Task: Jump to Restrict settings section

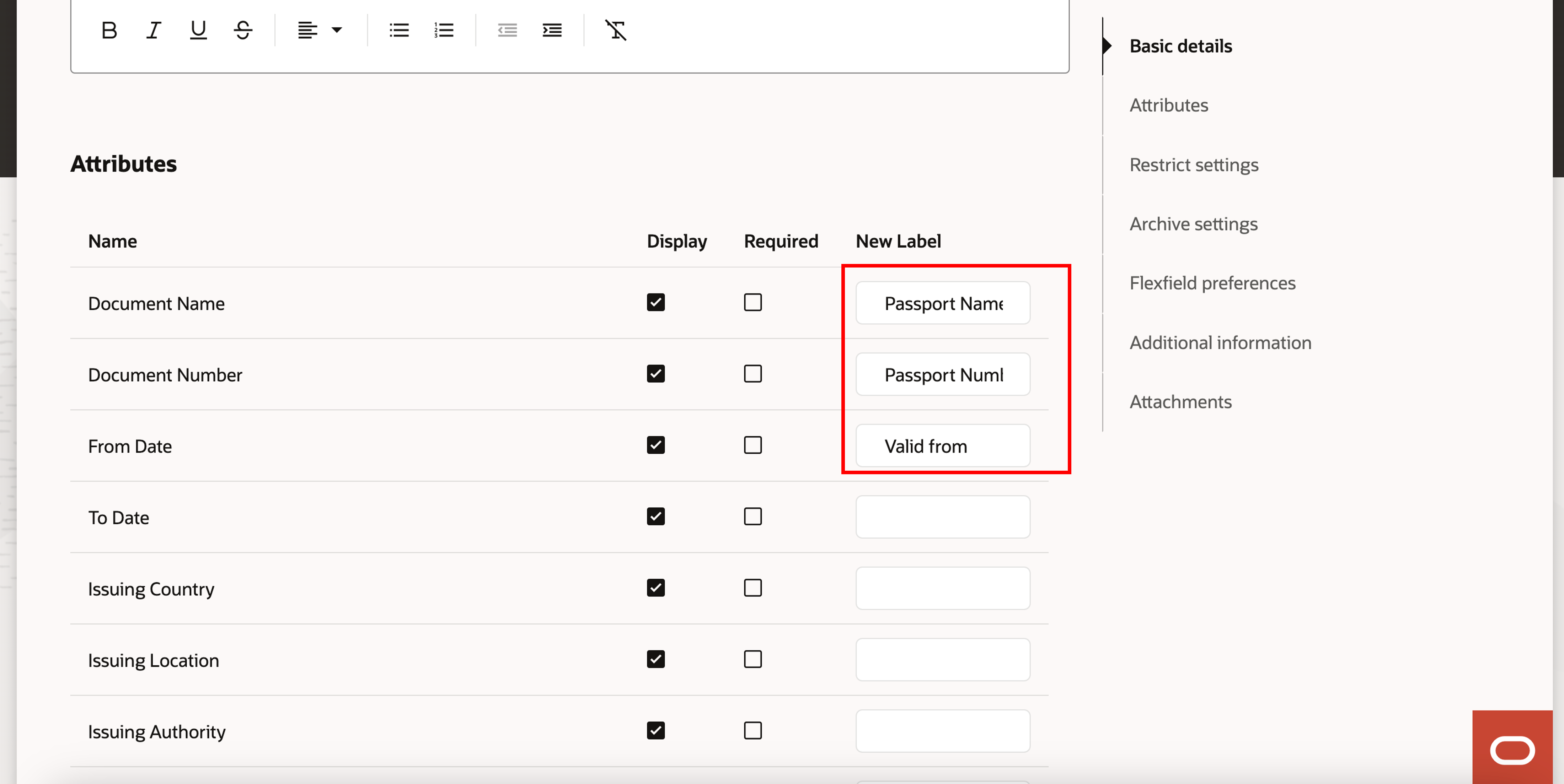Action: (1194, 164)
